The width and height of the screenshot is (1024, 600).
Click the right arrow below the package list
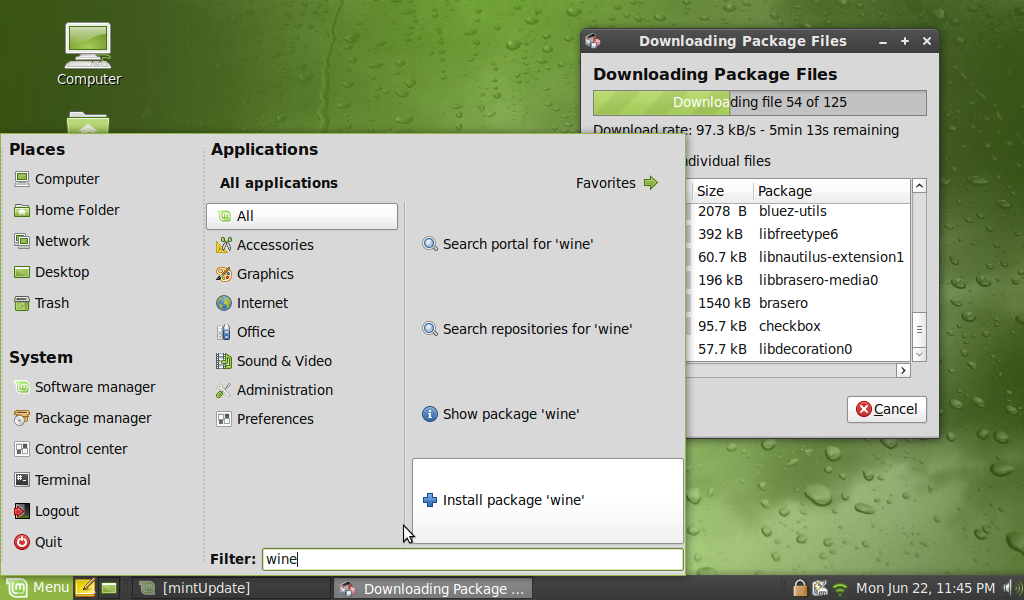[x=903, y=370]
